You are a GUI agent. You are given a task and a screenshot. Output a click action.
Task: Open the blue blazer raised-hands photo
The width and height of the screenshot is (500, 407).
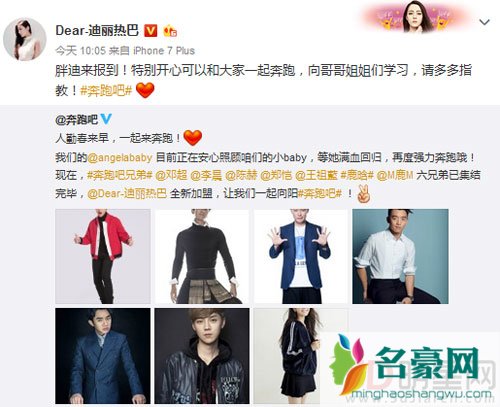click(x=301, y=256)
